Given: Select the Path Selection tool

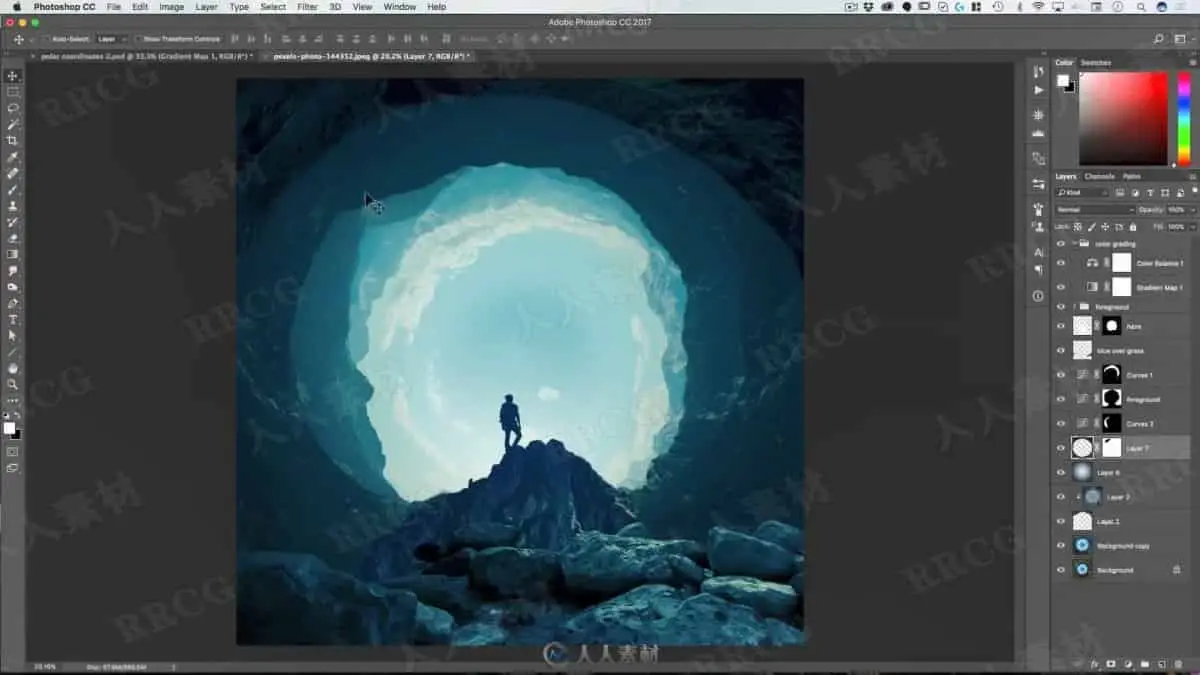Looking at the screenshot, I should pyautogui.click(x=12, y=335).
